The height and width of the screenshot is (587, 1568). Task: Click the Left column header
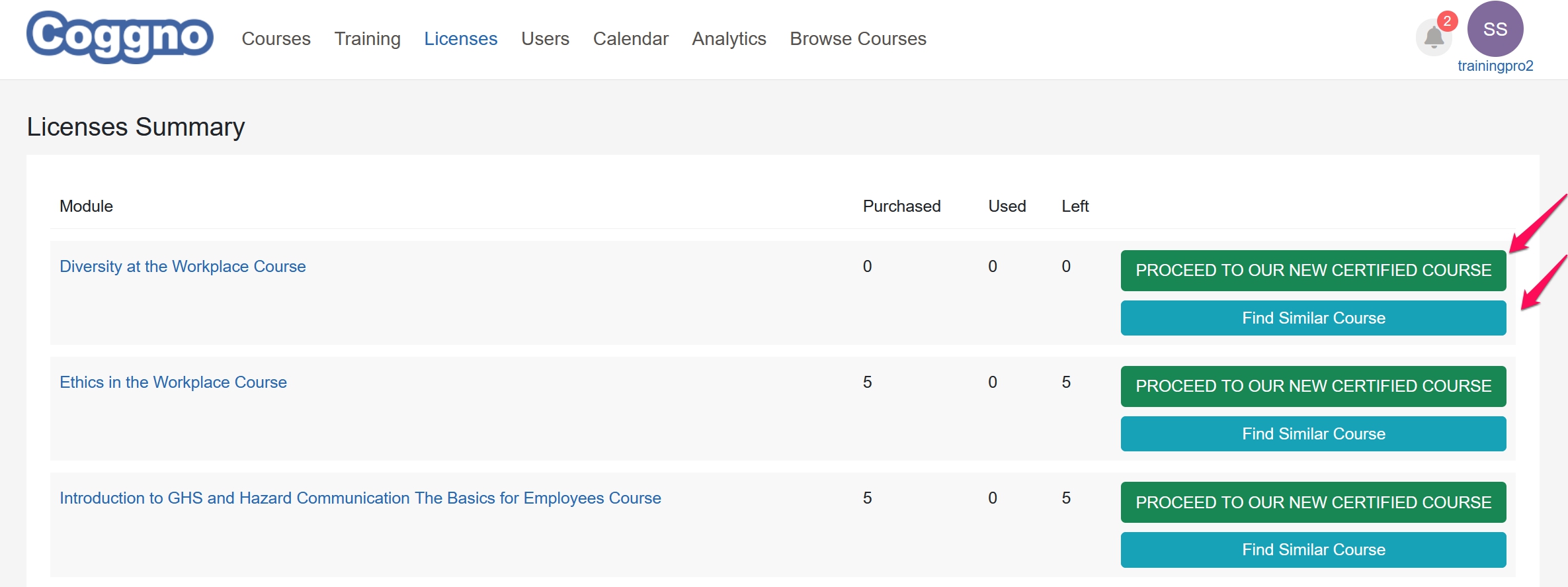(1075, 206)
